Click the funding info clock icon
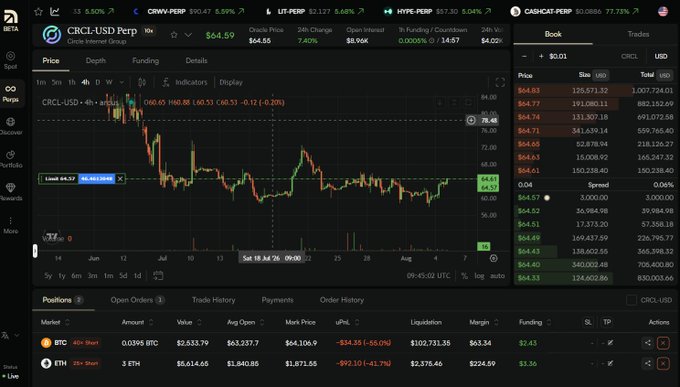Image resolution: width=680 pixels, height=387 pixels. 431,41
